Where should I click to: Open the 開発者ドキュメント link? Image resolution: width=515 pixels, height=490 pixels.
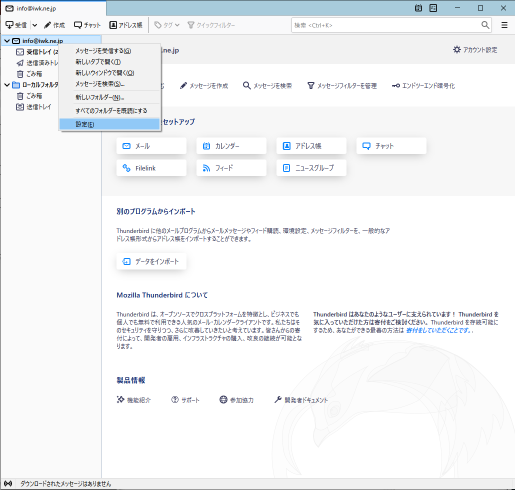pos(301,400)
